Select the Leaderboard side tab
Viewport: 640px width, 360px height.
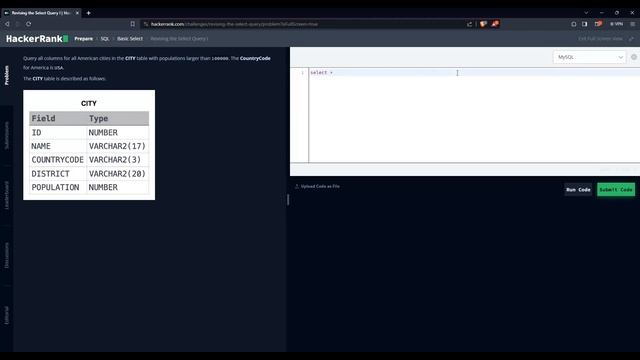(x=7, y=195)
